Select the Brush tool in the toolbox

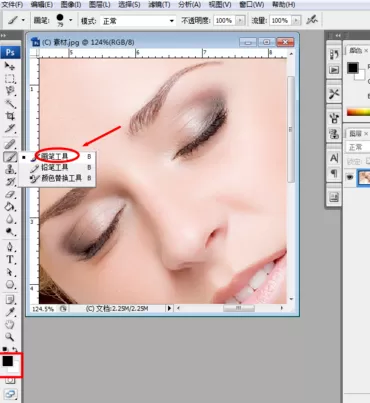tap(10, 157)
